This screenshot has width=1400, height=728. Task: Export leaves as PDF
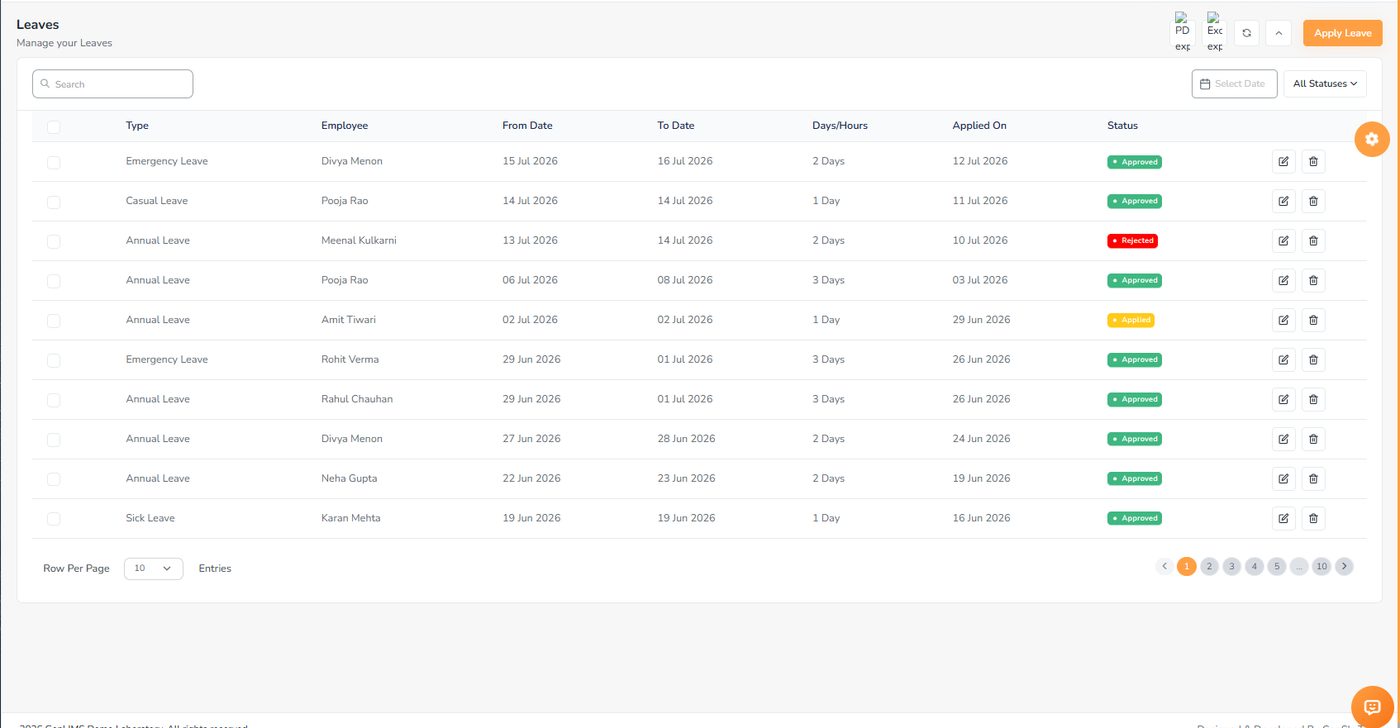(1183, 32)
